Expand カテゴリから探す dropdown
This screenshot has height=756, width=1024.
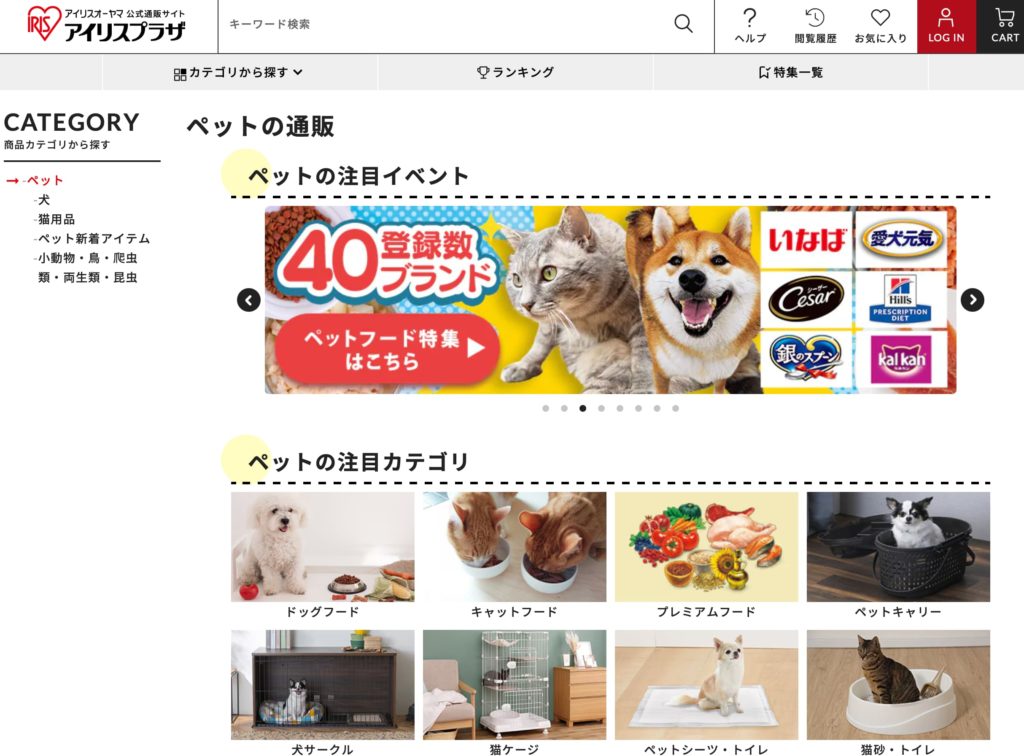point(238,72)
